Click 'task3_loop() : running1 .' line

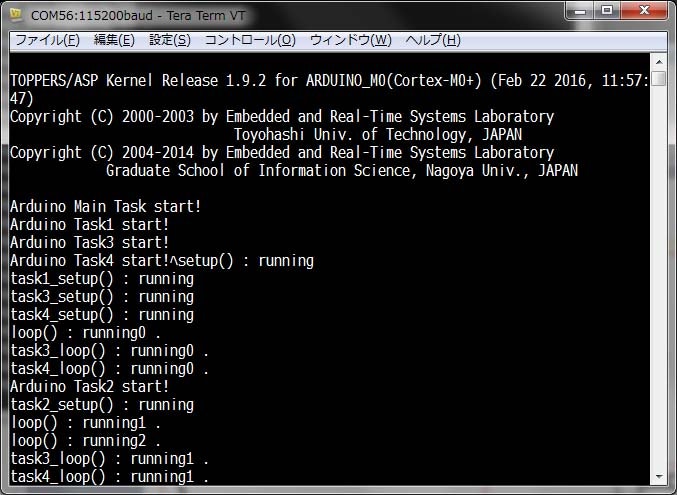click(x=110, y=458)
